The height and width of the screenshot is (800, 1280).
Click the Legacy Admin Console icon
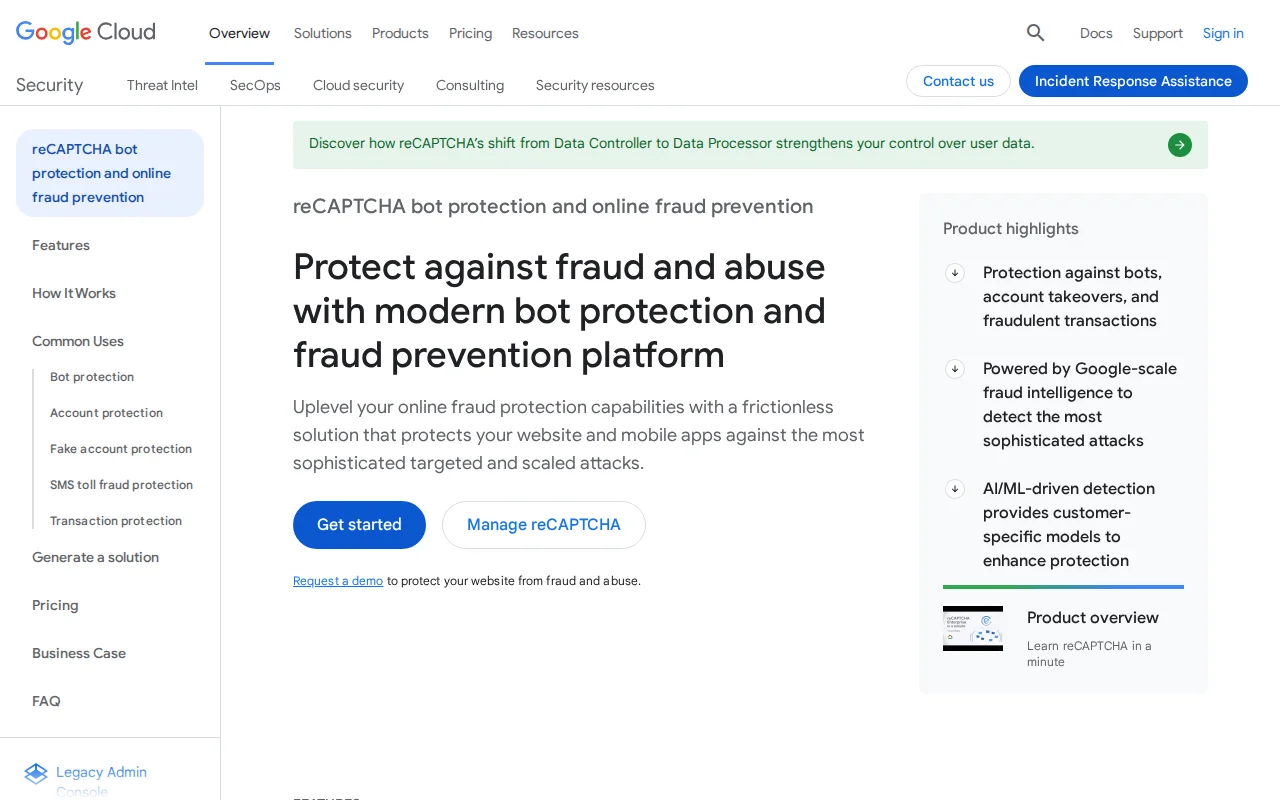pos(36,773)
